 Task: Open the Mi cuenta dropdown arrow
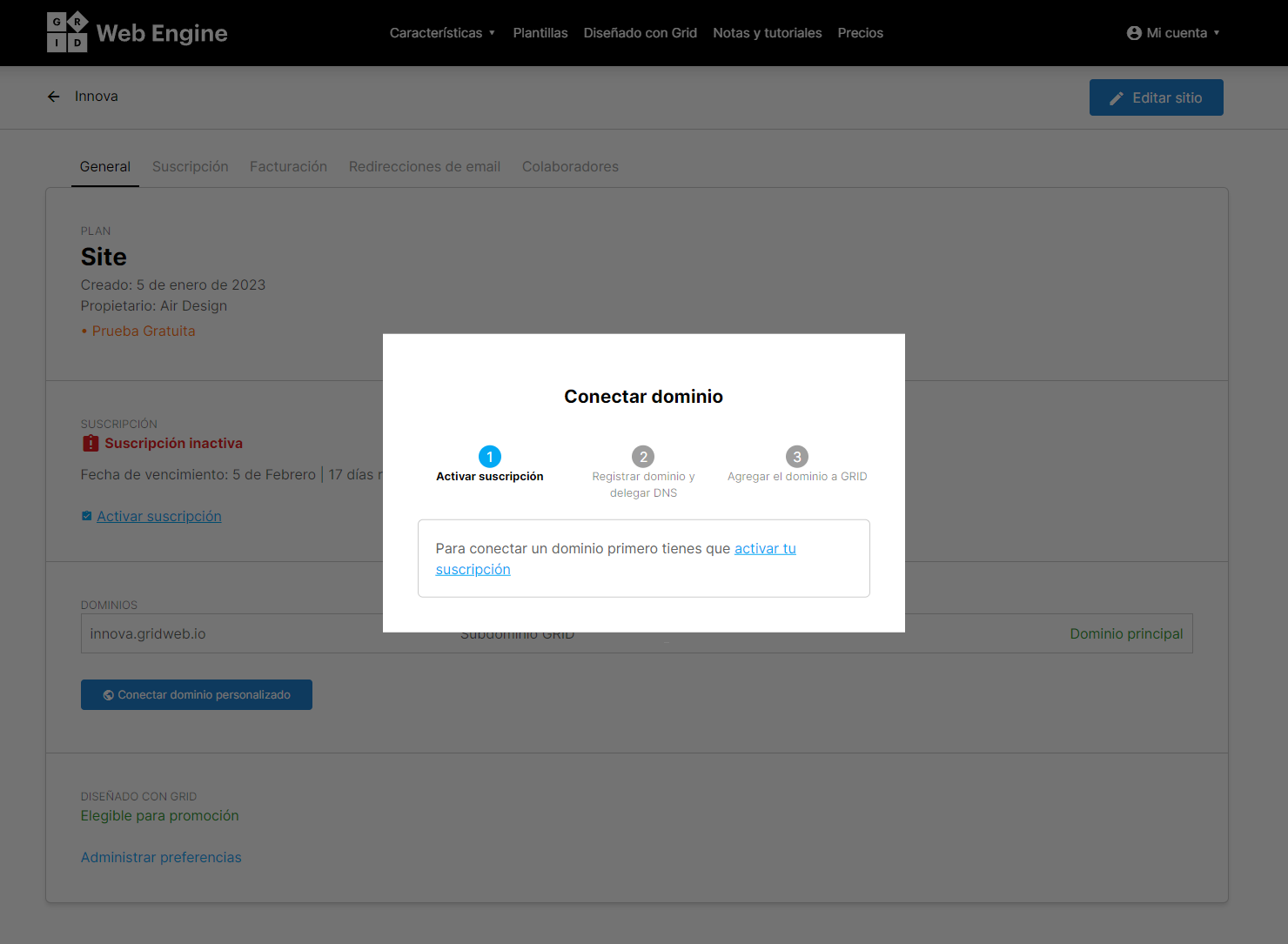coord(1217,33)
